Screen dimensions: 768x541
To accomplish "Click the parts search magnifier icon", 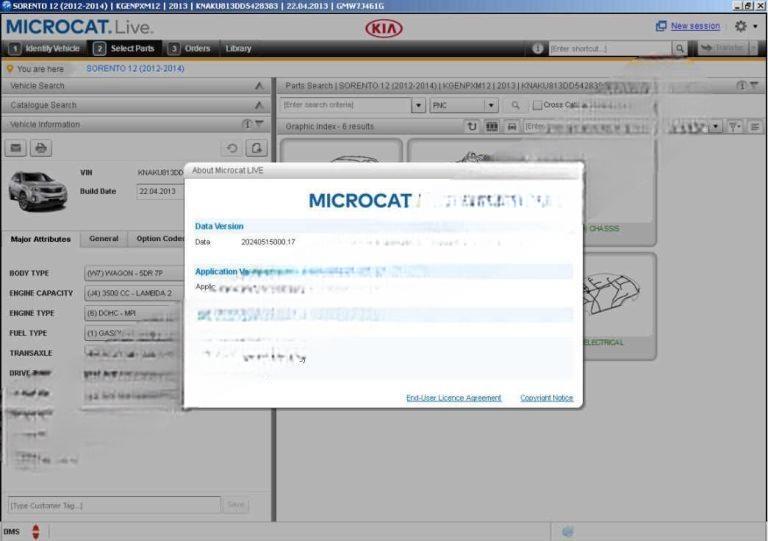I will click(x=515, y=105).
